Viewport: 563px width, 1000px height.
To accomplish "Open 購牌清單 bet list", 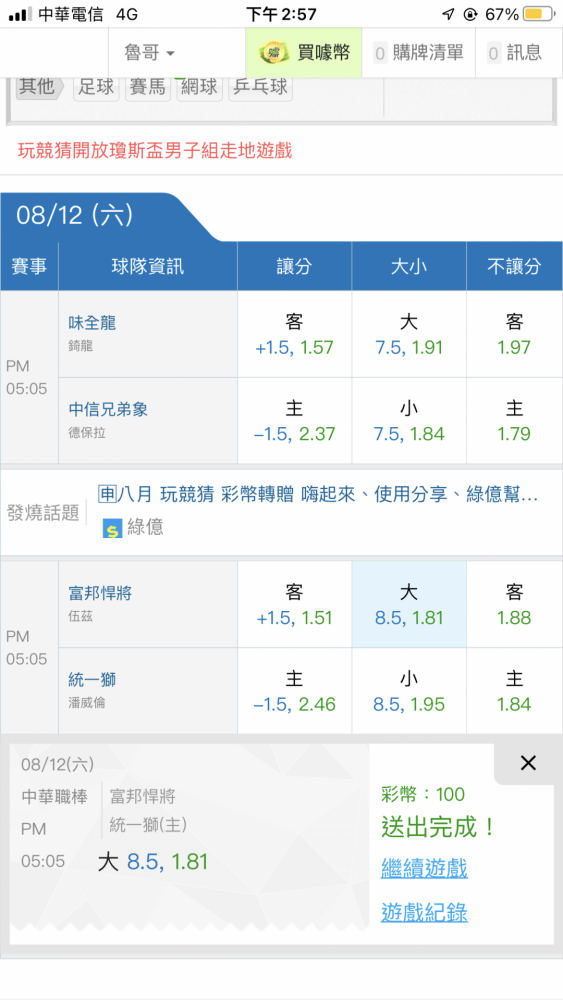I will tap(418, 52).
